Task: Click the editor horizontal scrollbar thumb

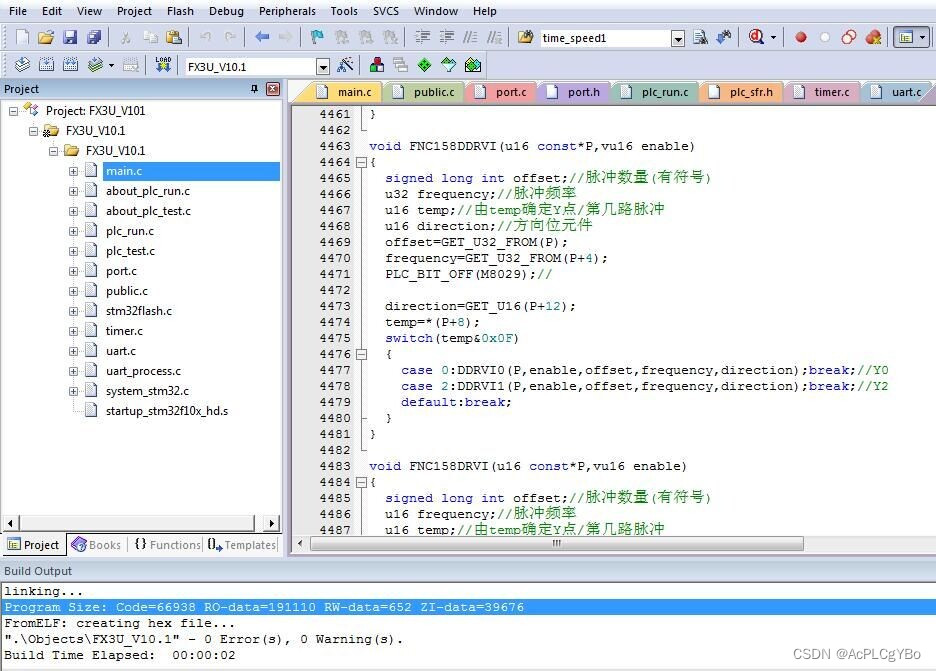Action: coord(556,544)
